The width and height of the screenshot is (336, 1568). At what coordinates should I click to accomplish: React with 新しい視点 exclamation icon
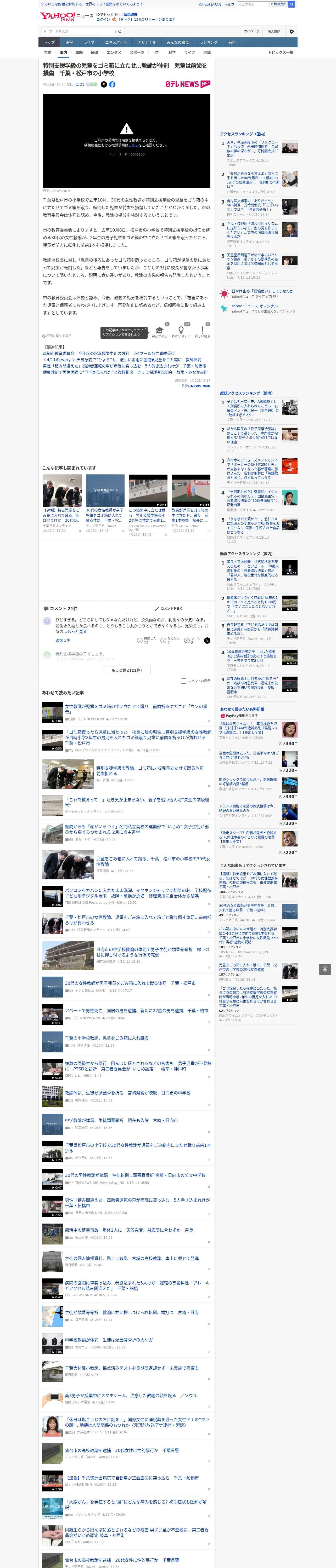(203, 331)
